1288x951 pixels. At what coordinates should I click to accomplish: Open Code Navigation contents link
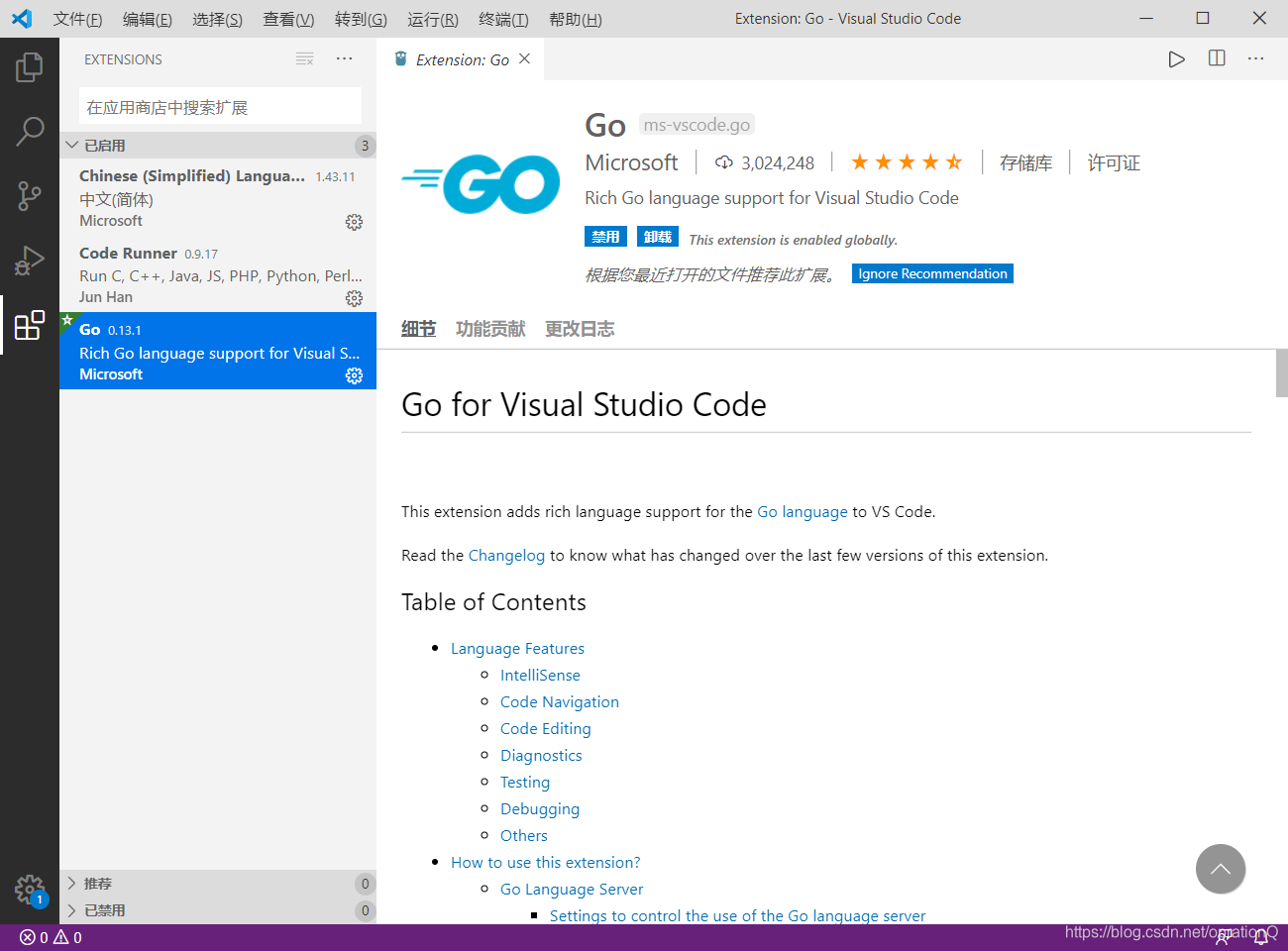click(560, 702)
